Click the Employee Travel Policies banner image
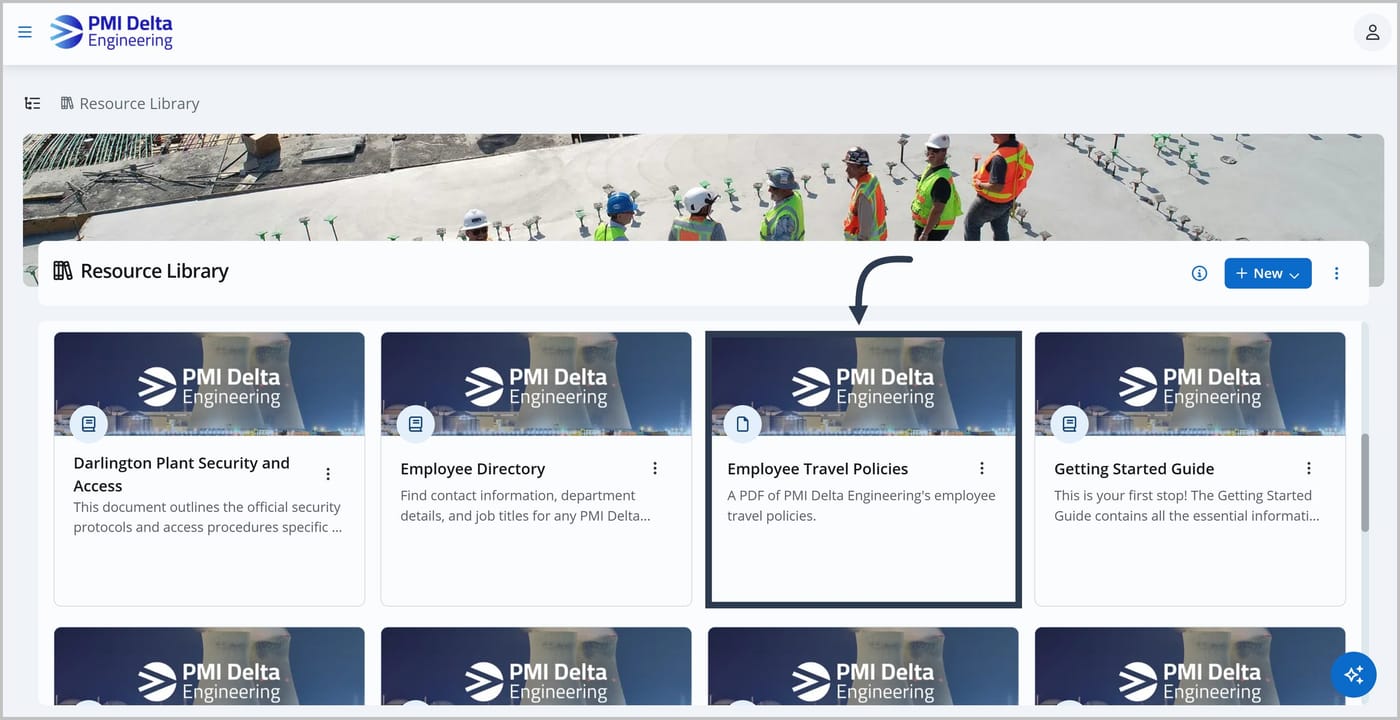 pos(863,384)
